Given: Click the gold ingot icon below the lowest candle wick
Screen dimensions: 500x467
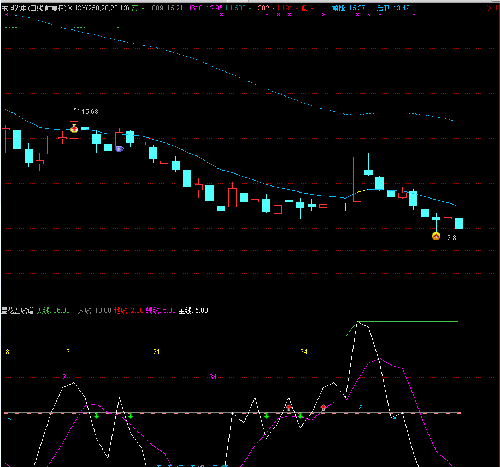Looking at the screenshot, I should coord(436,236).
